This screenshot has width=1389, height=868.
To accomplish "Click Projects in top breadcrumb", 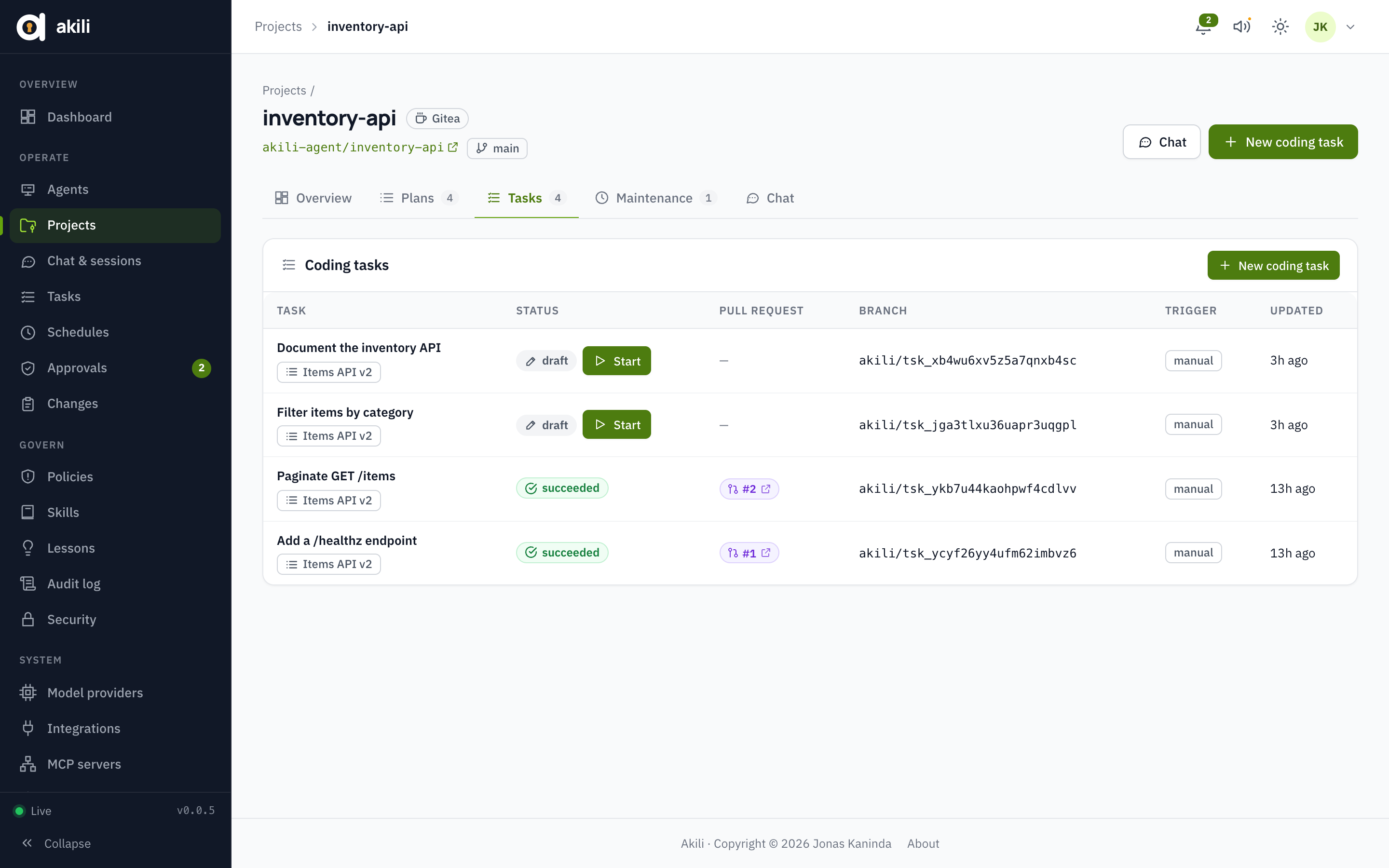I will [x=278, y=27].
